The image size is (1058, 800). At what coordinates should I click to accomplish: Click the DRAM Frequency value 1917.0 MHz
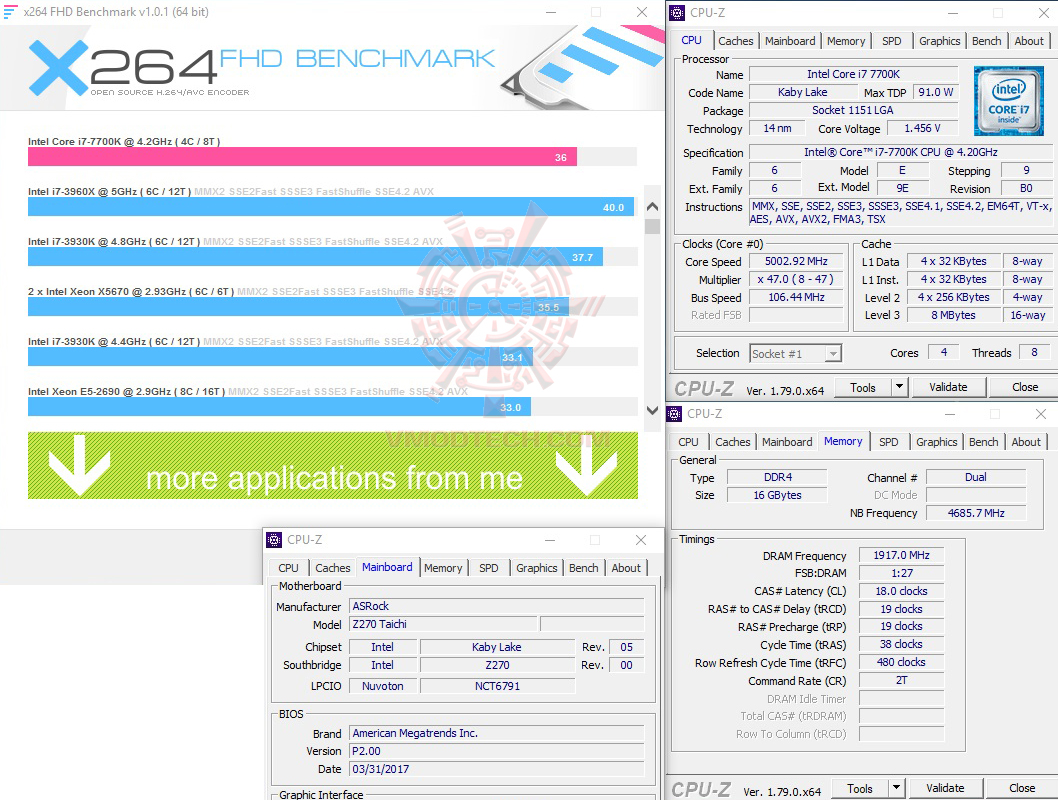click(x=901, y=555)
